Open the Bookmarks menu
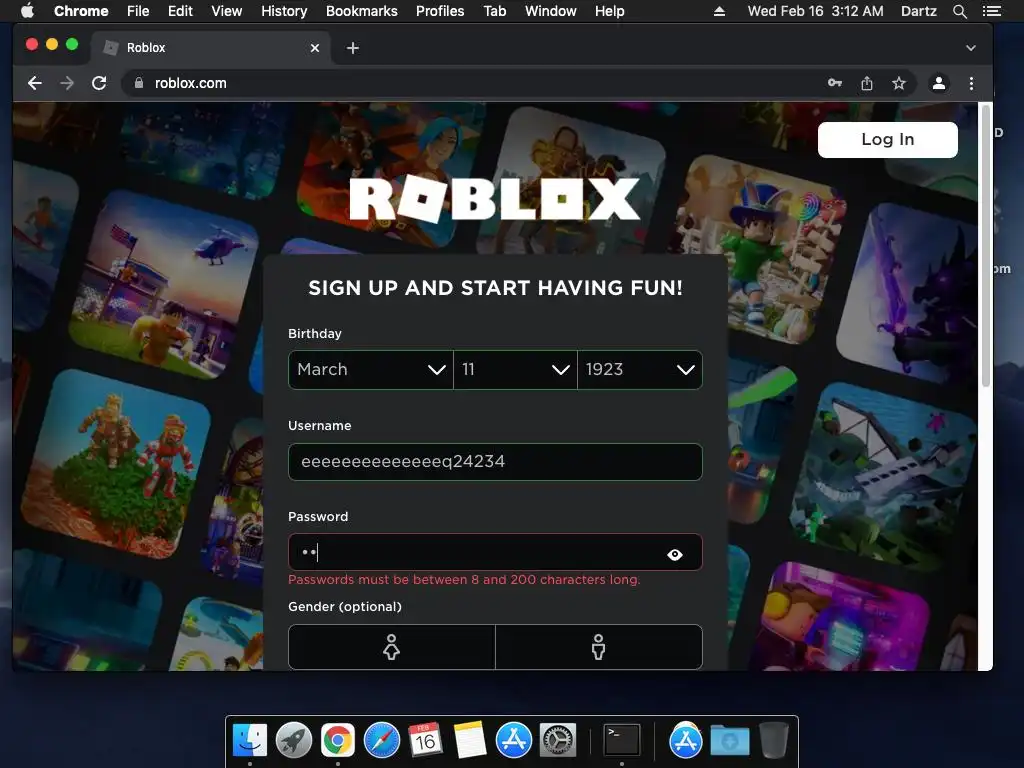The width and height of the screenshot is (1024, 768). 362,11
